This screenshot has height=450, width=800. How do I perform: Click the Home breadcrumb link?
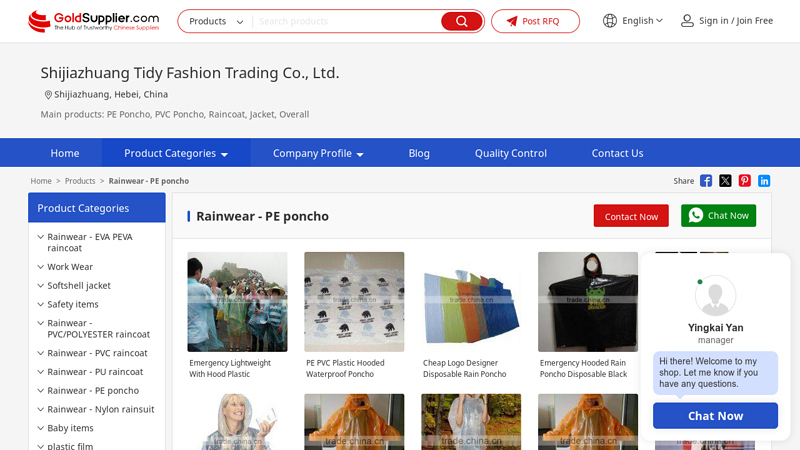(41, 181)
